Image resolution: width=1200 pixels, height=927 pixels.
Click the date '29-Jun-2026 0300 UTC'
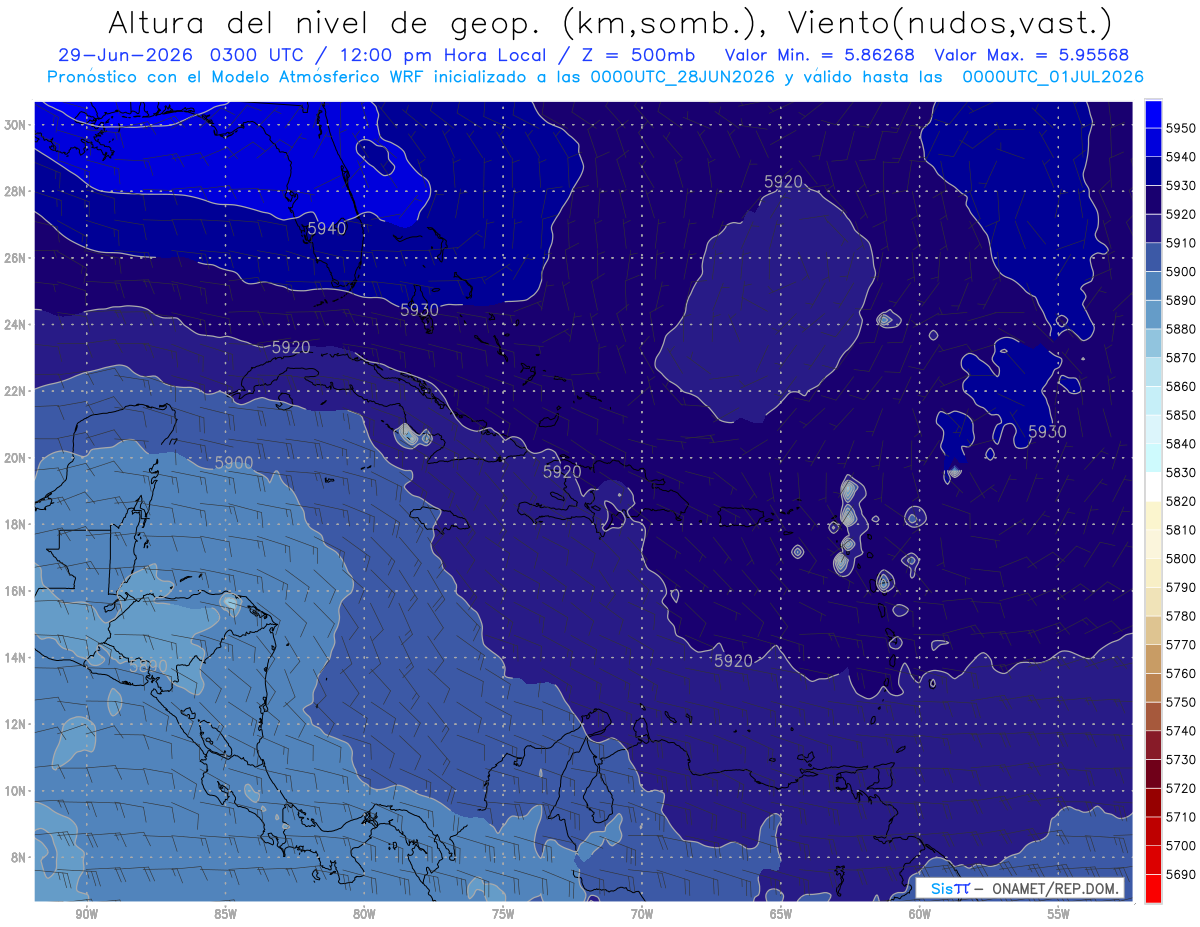180,55
